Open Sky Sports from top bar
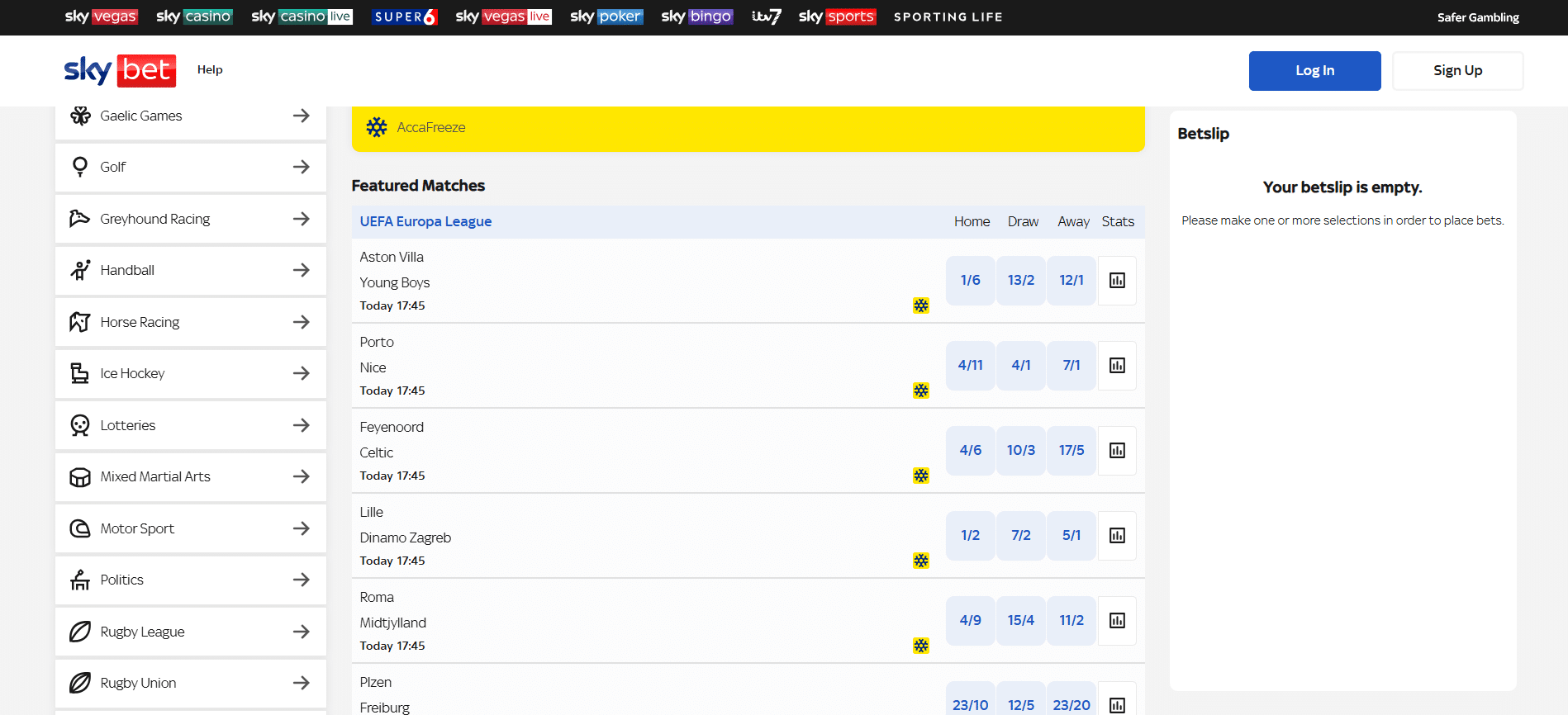Screen dimensions: 1568x715 [838, 17]
